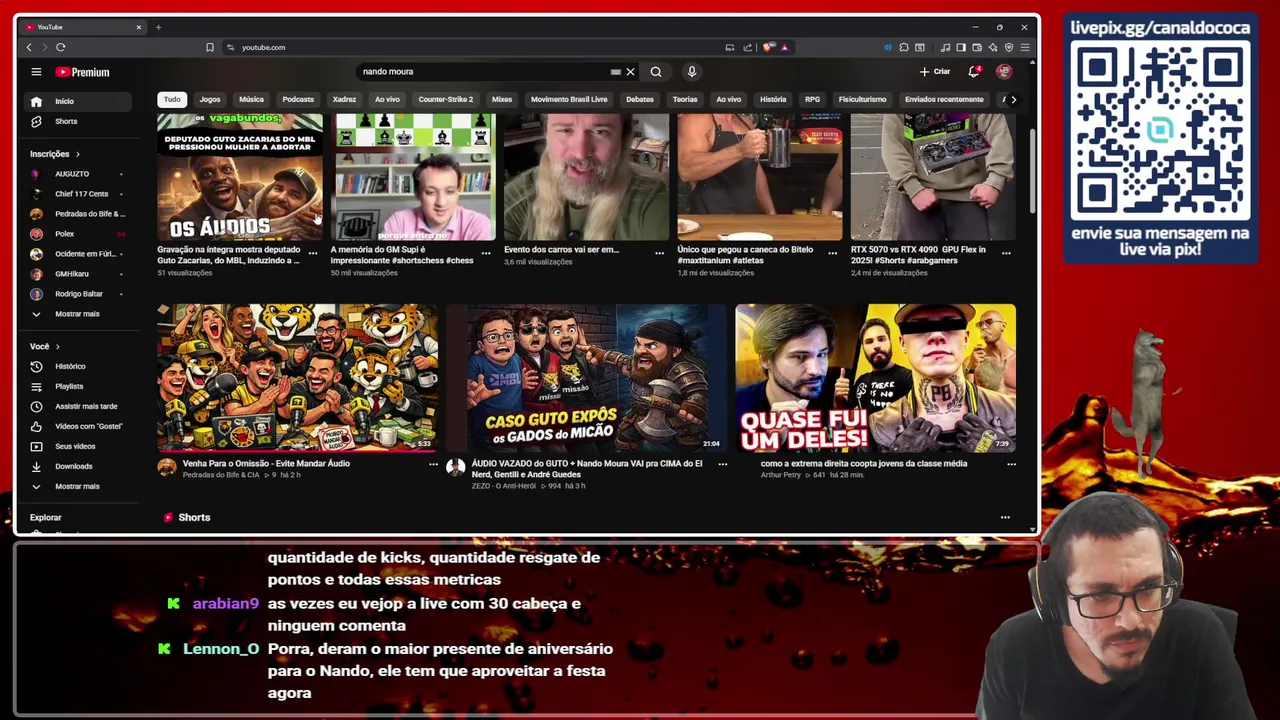Open the AUGUZTO subscription channel

coord(78,174)
